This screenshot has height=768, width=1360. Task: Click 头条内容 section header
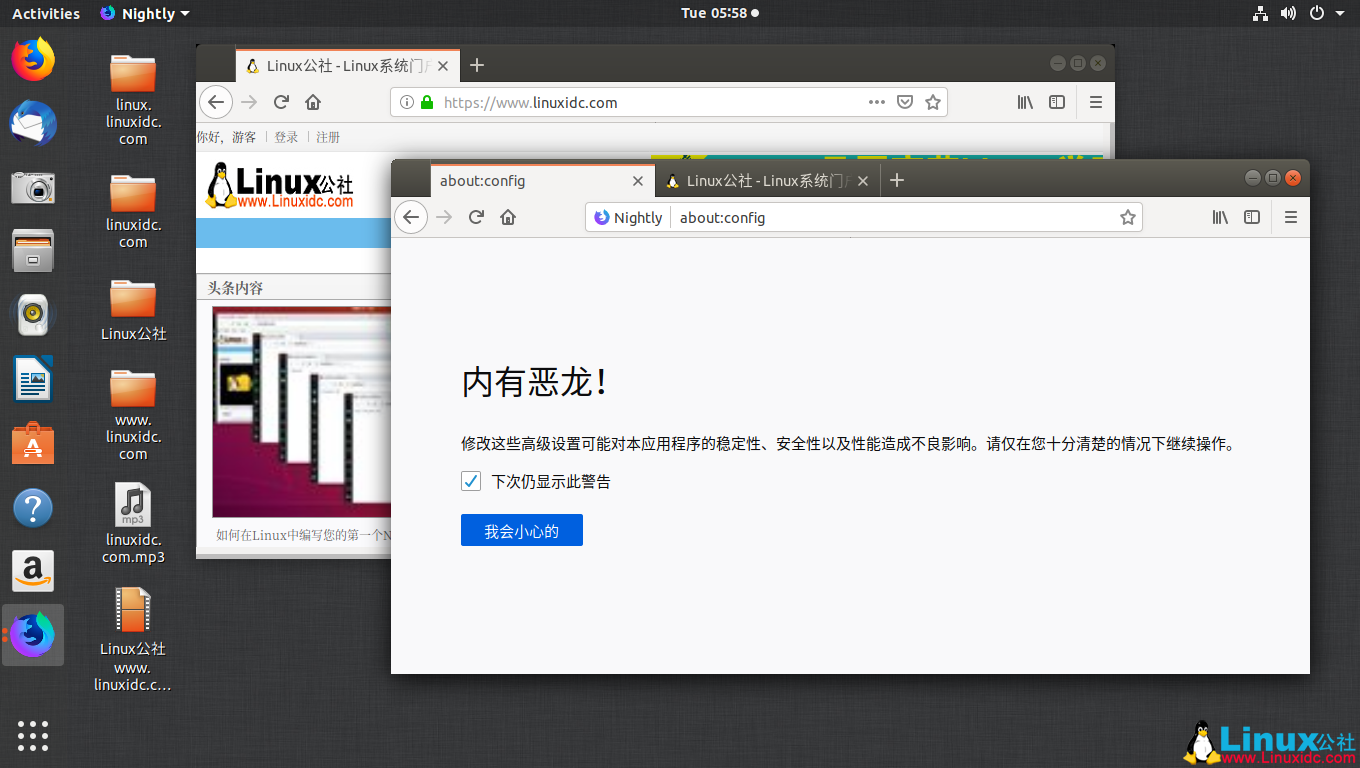coord(236,288)
